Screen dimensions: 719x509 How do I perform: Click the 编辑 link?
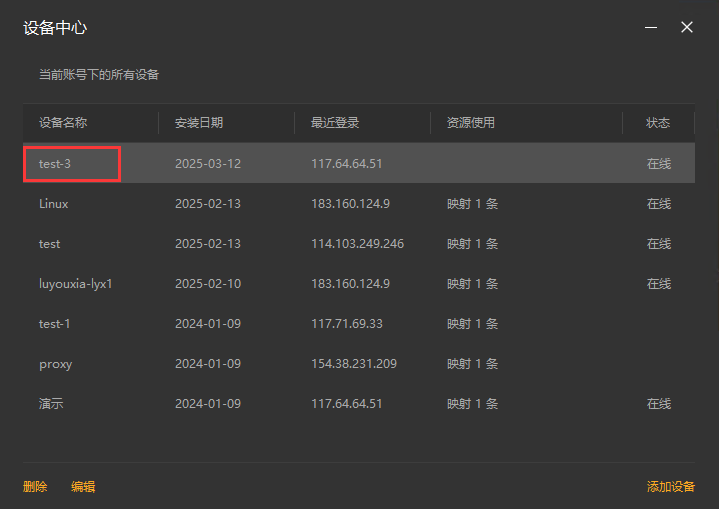tap(83, 487)
